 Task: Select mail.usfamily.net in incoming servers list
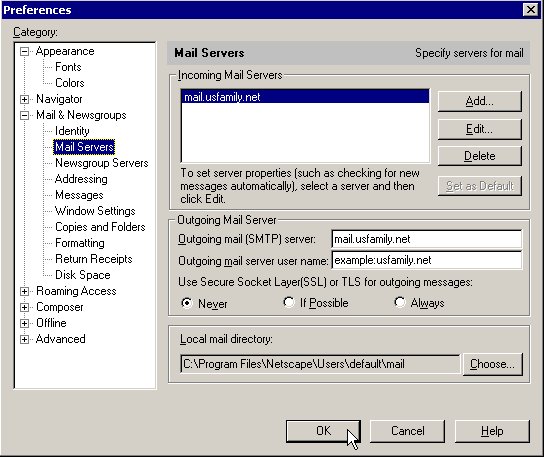point(305,97)
